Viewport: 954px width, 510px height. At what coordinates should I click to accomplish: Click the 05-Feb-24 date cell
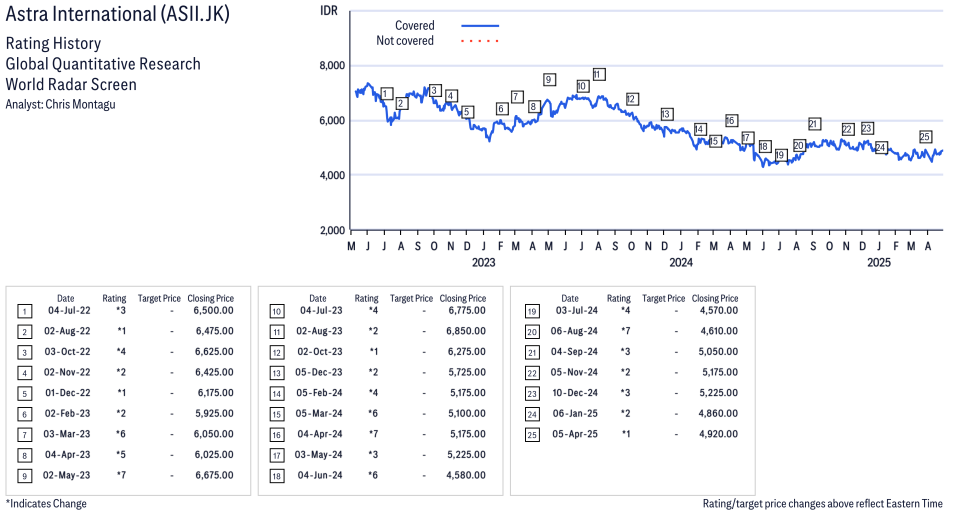tap(319, 393)
